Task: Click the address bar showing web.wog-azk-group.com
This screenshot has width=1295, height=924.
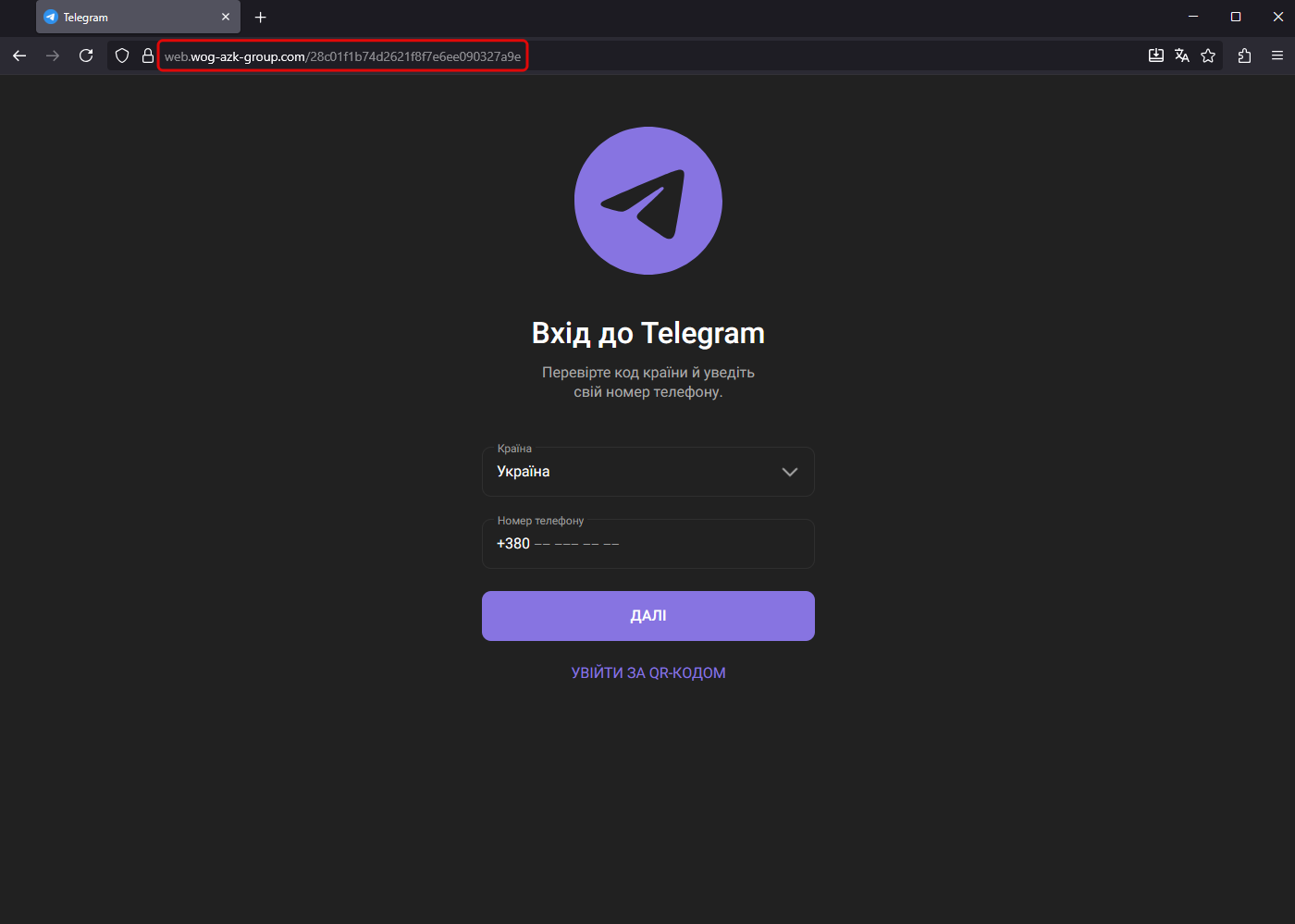Action: [x=342, y=56]
